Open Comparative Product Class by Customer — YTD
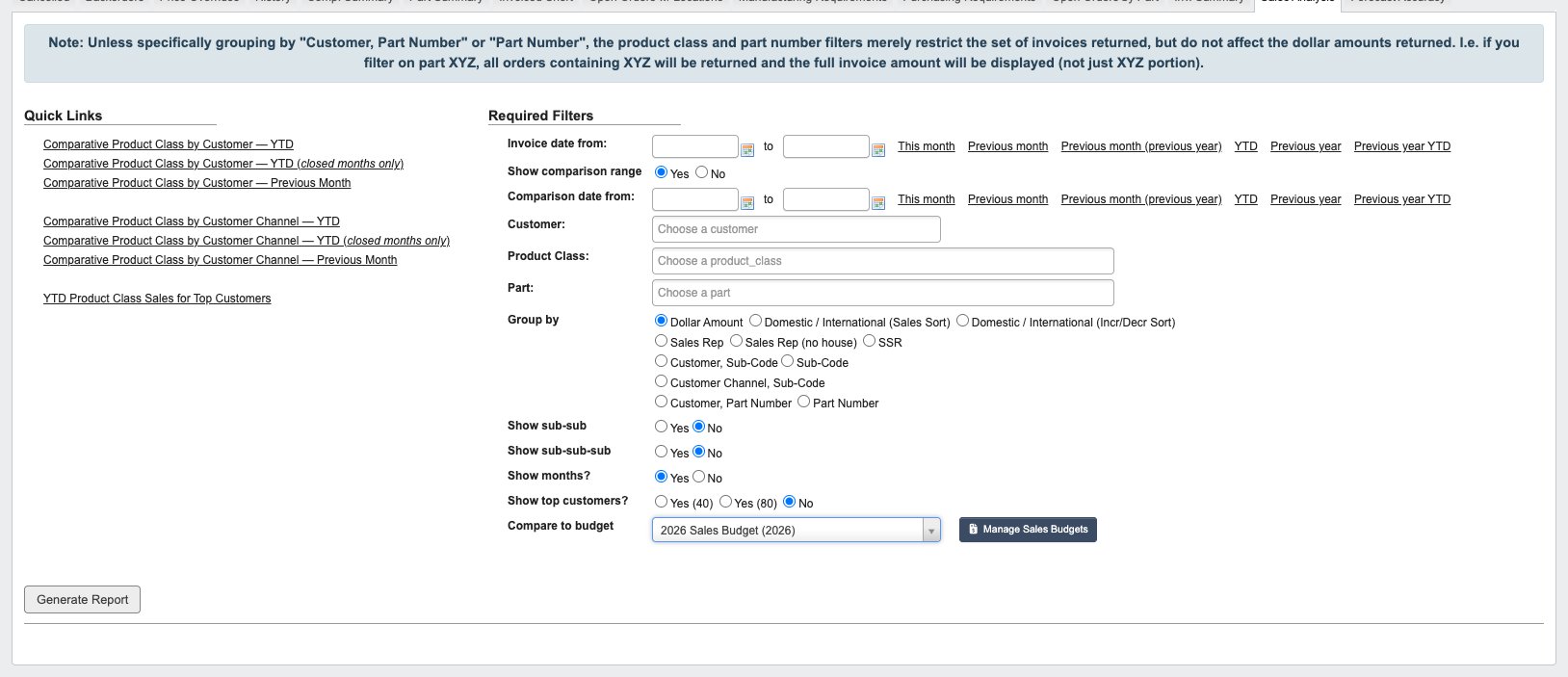The image size is (1568, 677). [169, 144]
